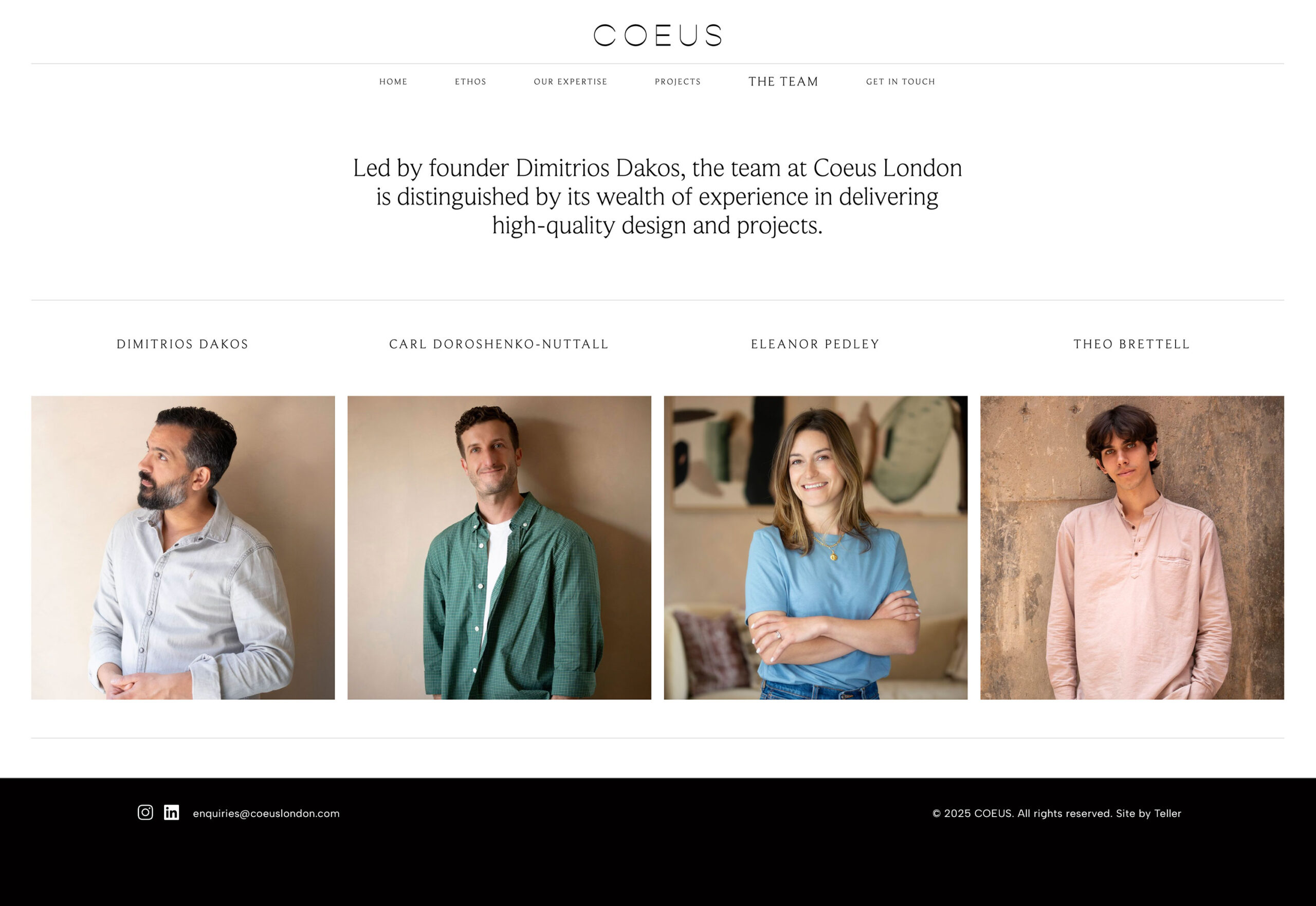Click the Eleanor Pedley name heading
1316x906 pixels.
[815, 344]
